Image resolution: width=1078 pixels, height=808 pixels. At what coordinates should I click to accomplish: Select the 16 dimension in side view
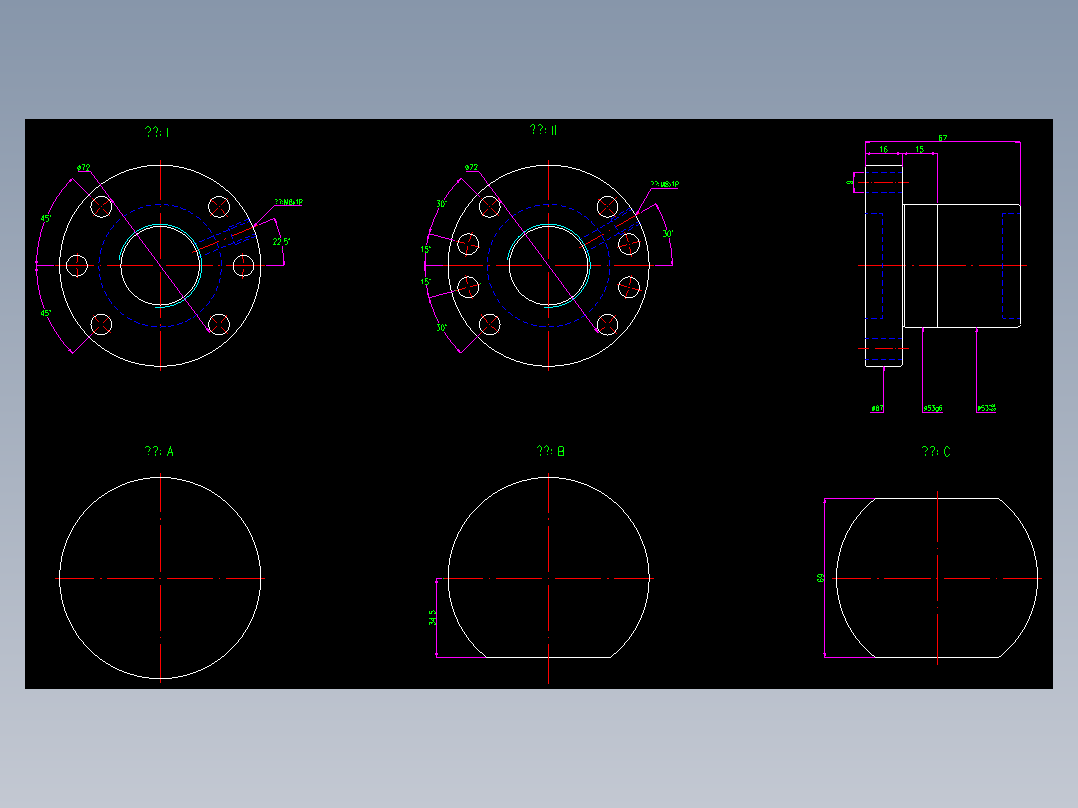tap(883, 149)
